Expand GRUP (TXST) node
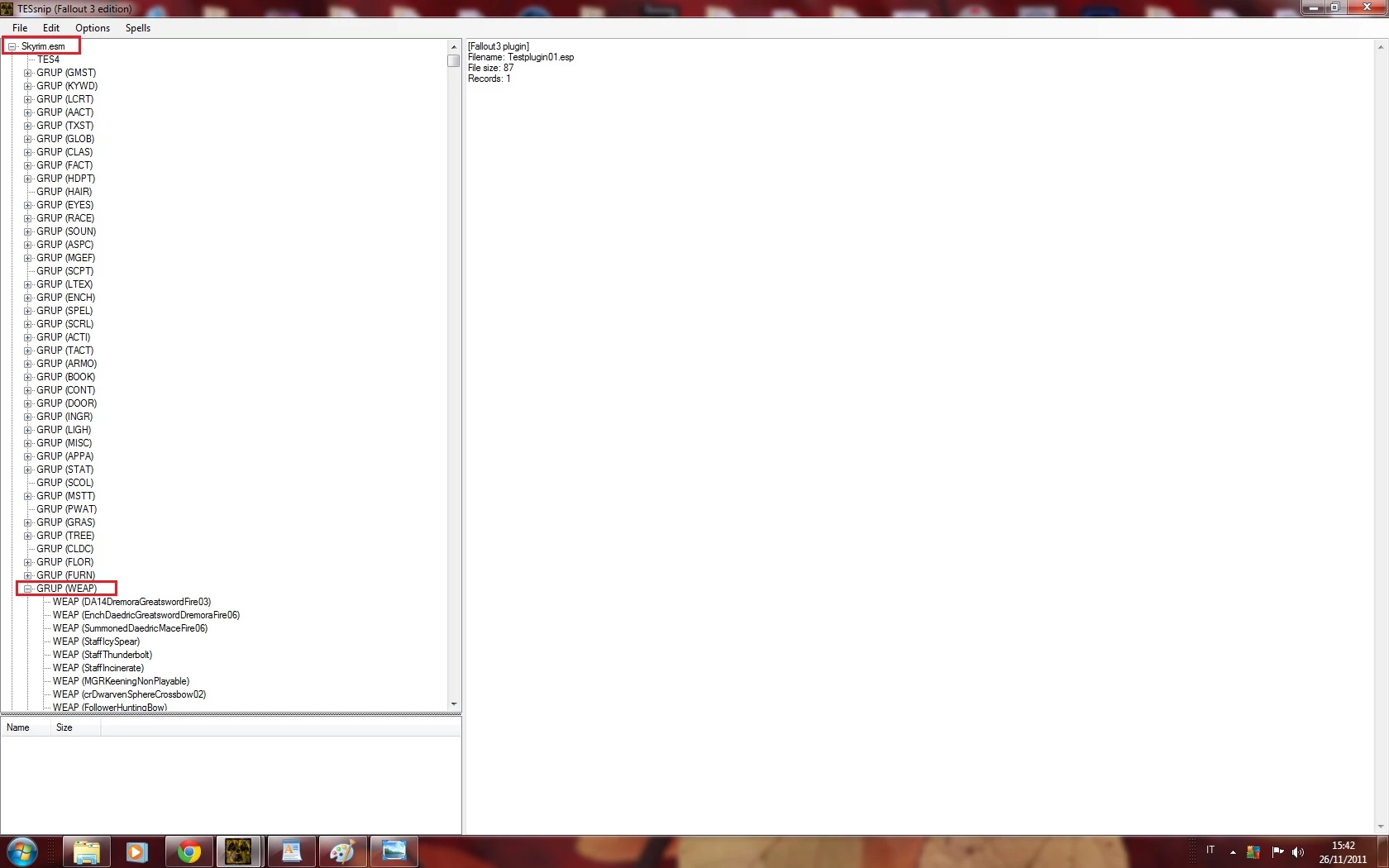Viewport: 1389px width, 868px height. [27, 126]
